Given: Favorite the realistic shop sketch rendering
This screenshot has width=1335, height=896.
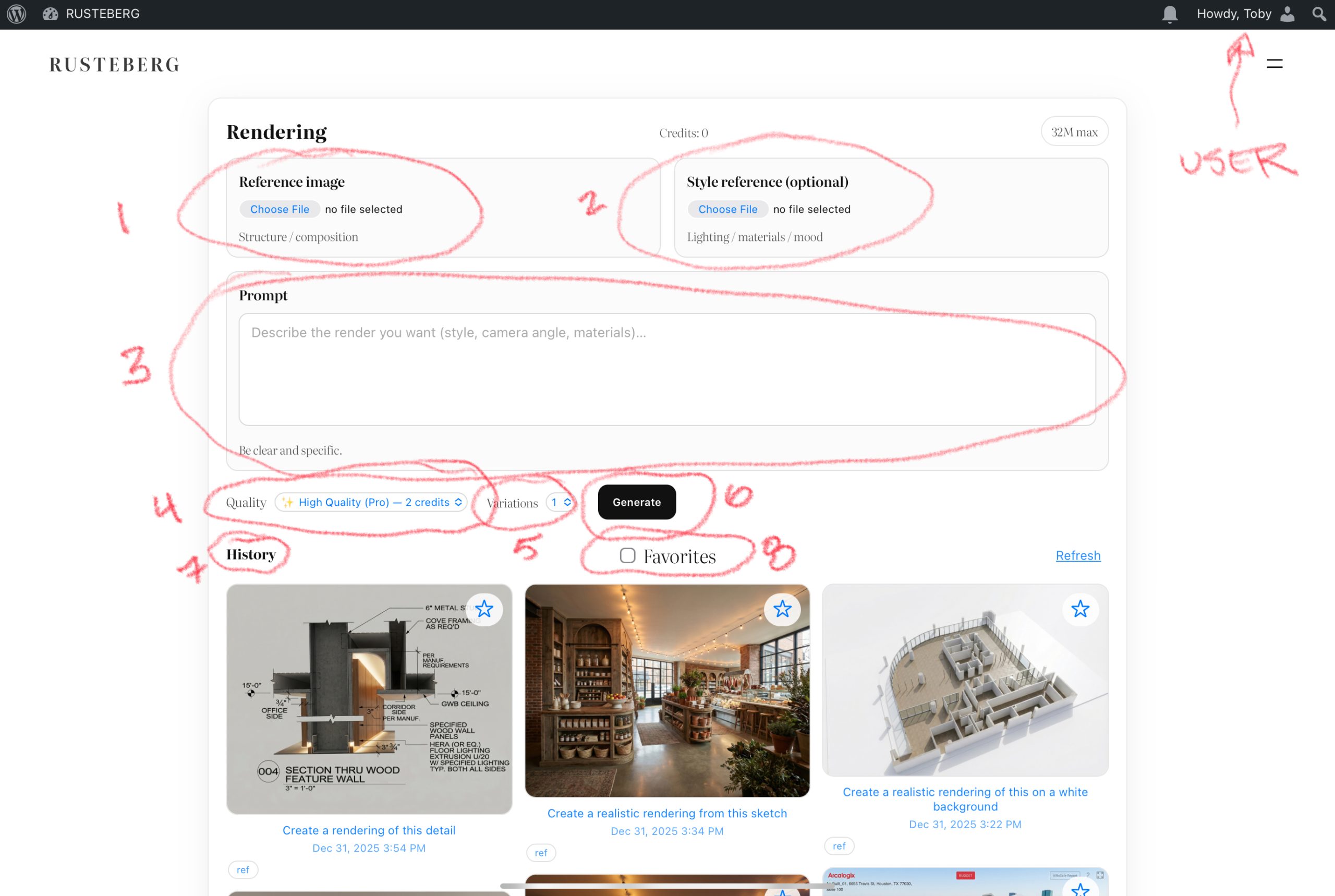Looking at the screenshot, I should [782, 609].
